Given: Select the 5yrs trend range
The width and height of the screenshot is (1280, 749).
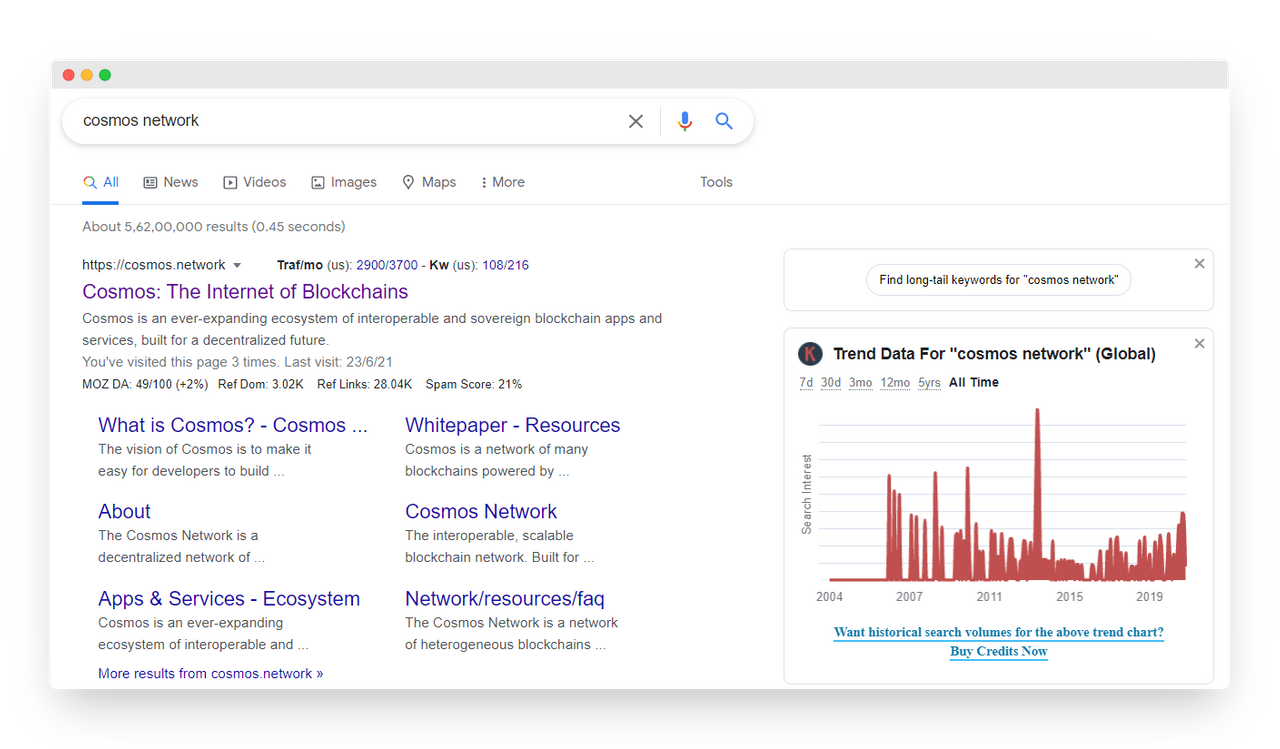Looking at the screenshot, I should point(929,383).
